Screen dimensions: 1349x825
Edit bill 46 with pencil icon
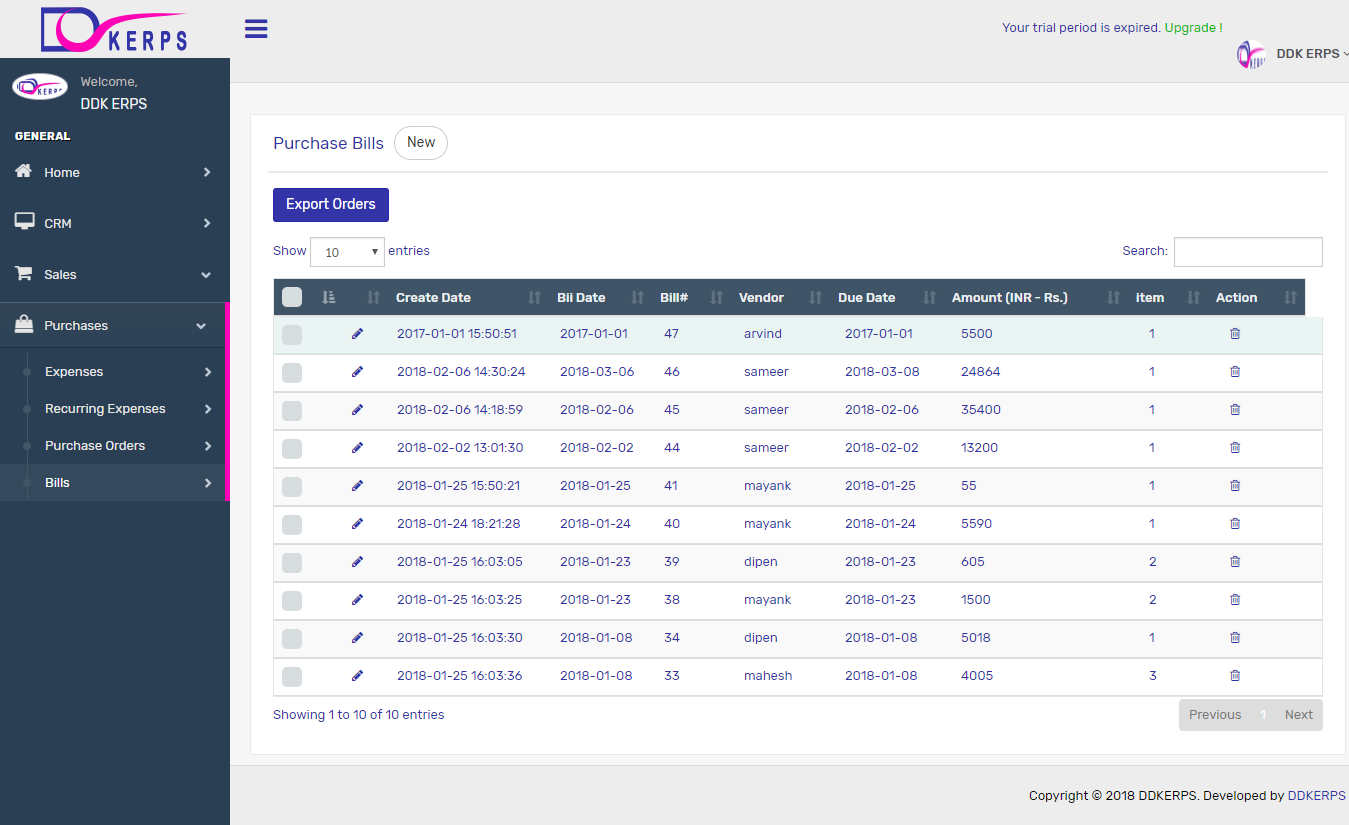(358, 372)
